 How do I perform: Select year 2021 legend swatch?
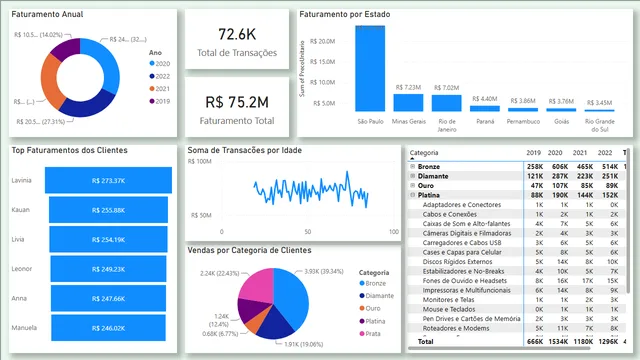152,89
